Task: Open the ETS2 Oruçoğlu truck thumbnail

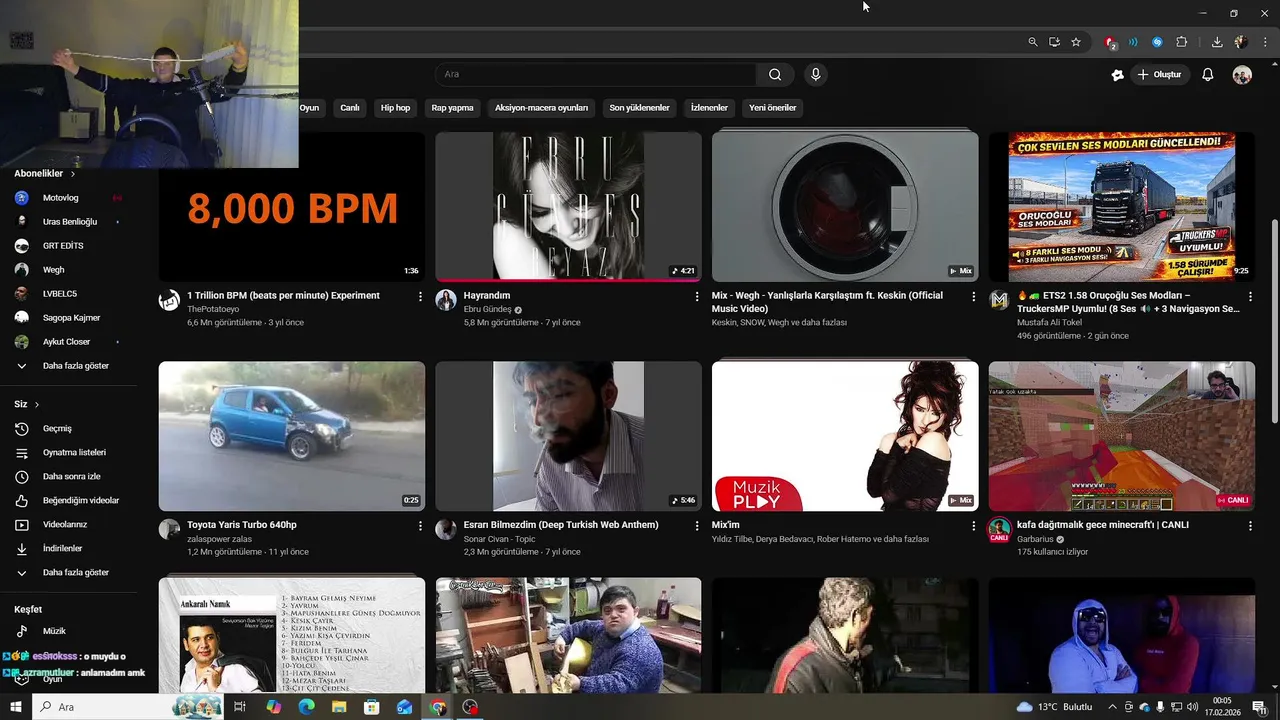Action: coord(1122,207)
